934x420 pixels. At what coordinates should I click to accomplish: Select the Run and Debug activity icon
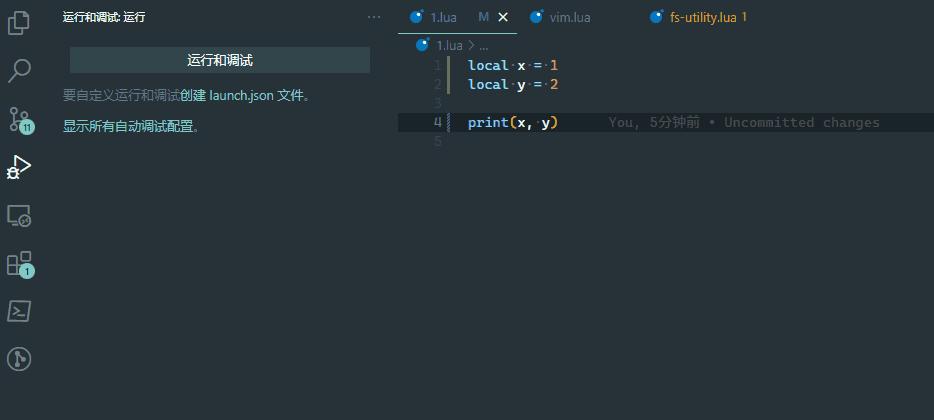pos(19,167)
